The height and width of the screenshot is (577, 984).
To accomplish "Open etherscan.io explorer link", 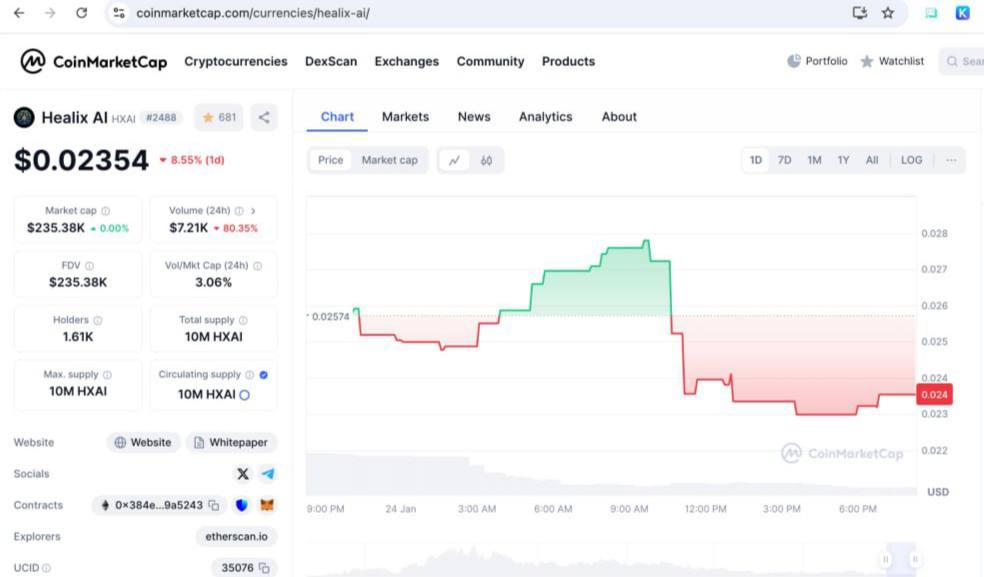I will coord(237,537).
